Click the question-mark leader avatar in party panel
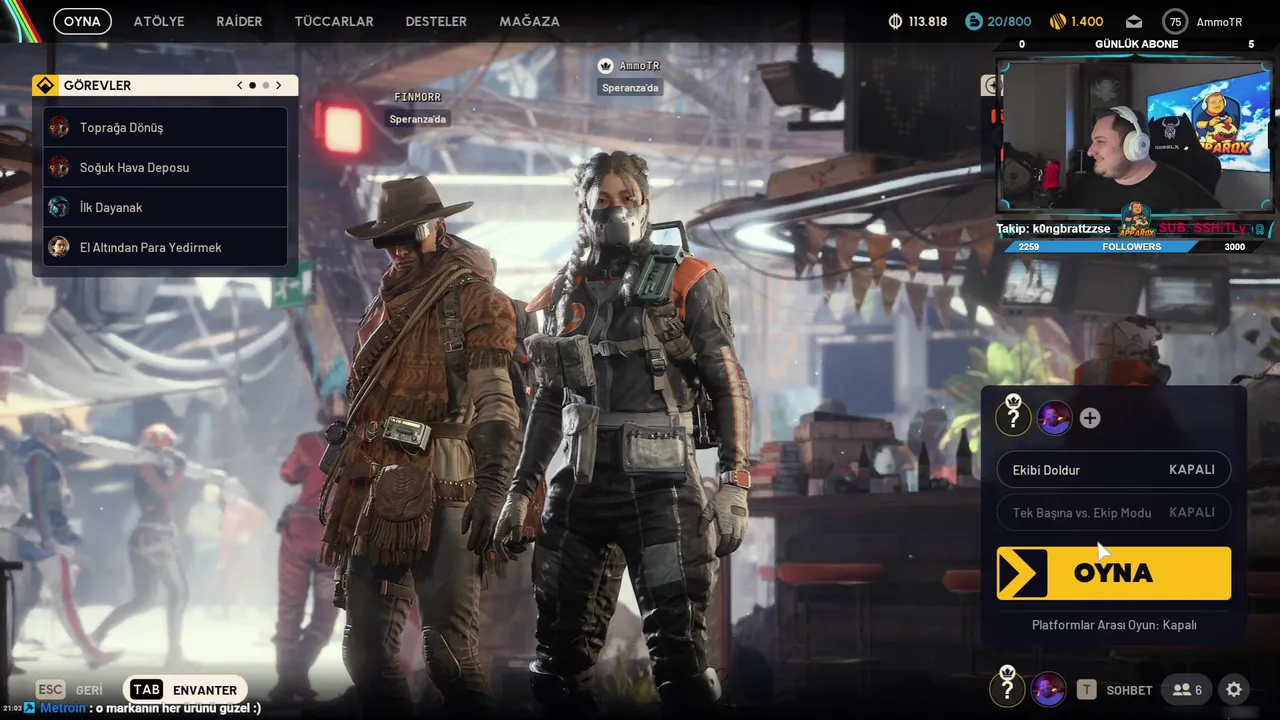Image resolution: width=1280 pixels, height=720 pixels. point(1013,416)
